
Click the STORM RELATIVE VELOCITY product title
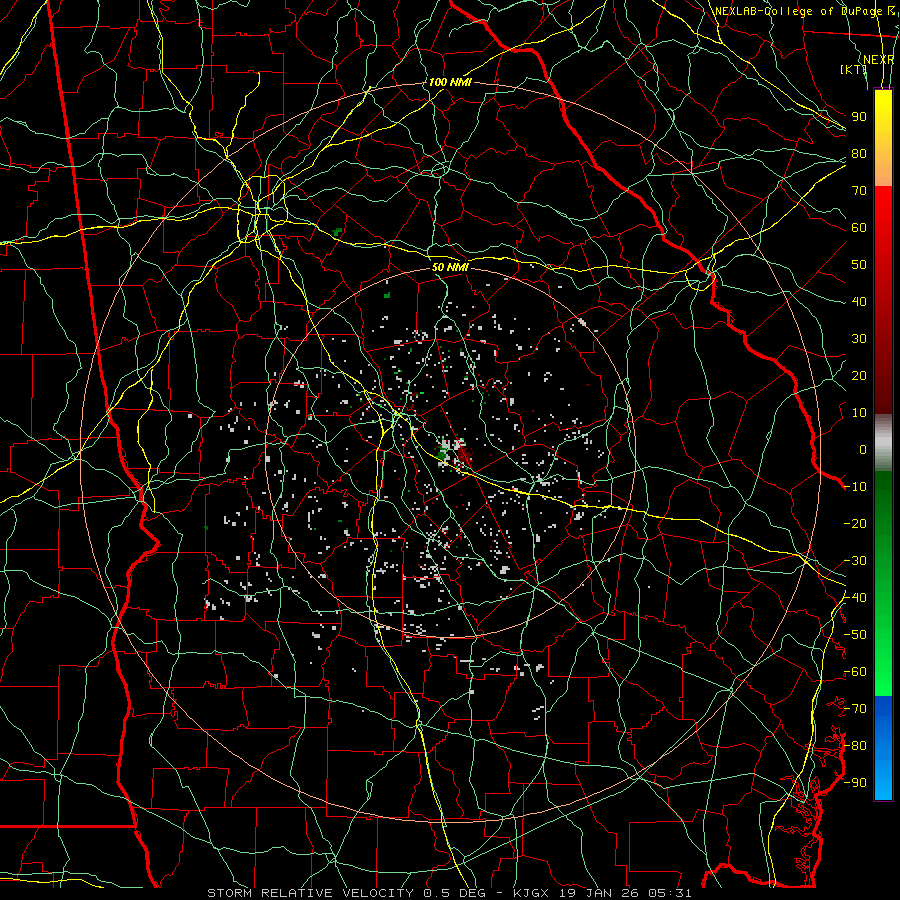tap(312, 893)
